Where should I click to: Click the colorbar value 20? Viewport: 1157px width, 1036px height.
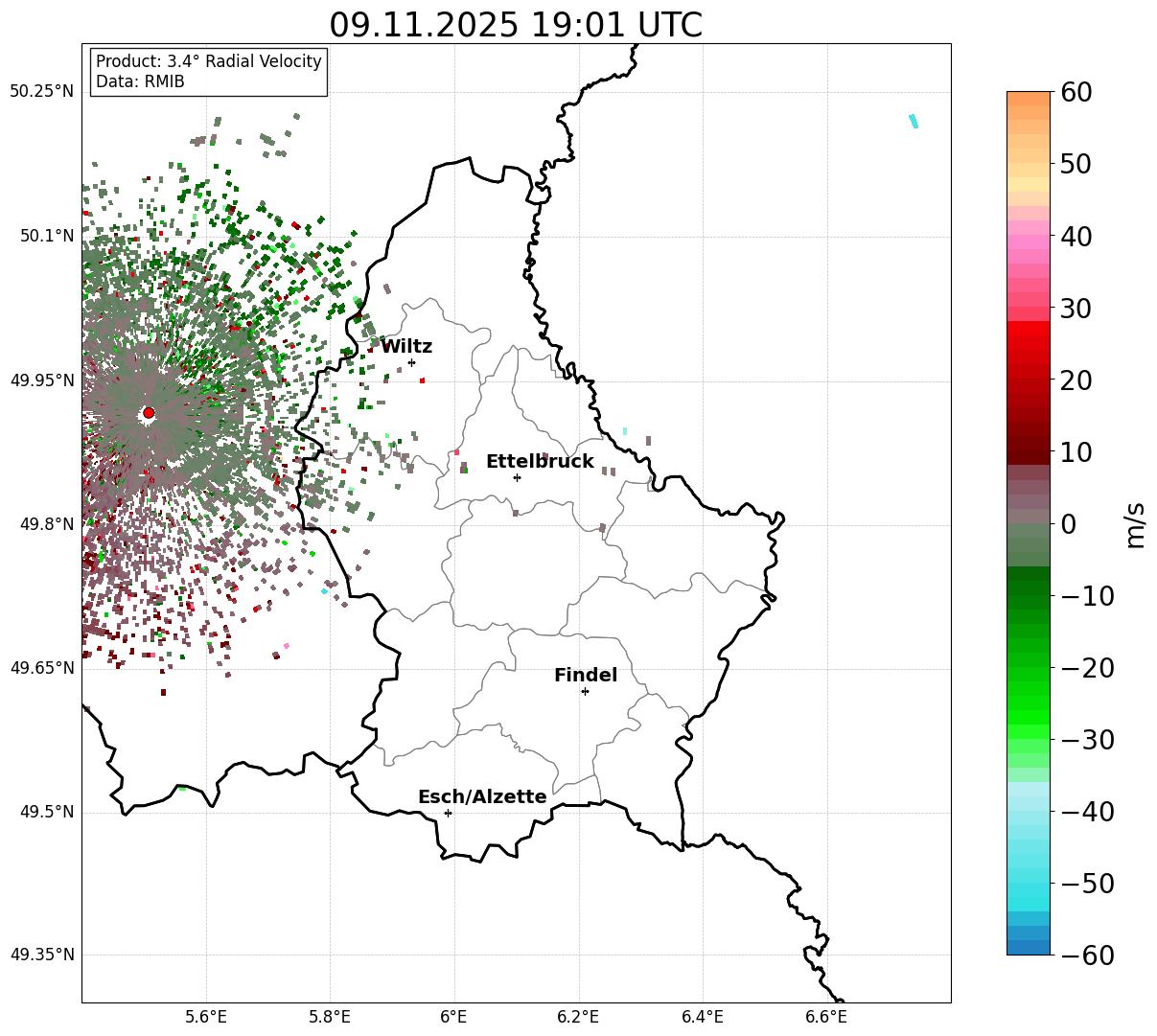click(x=1075, y=380)
